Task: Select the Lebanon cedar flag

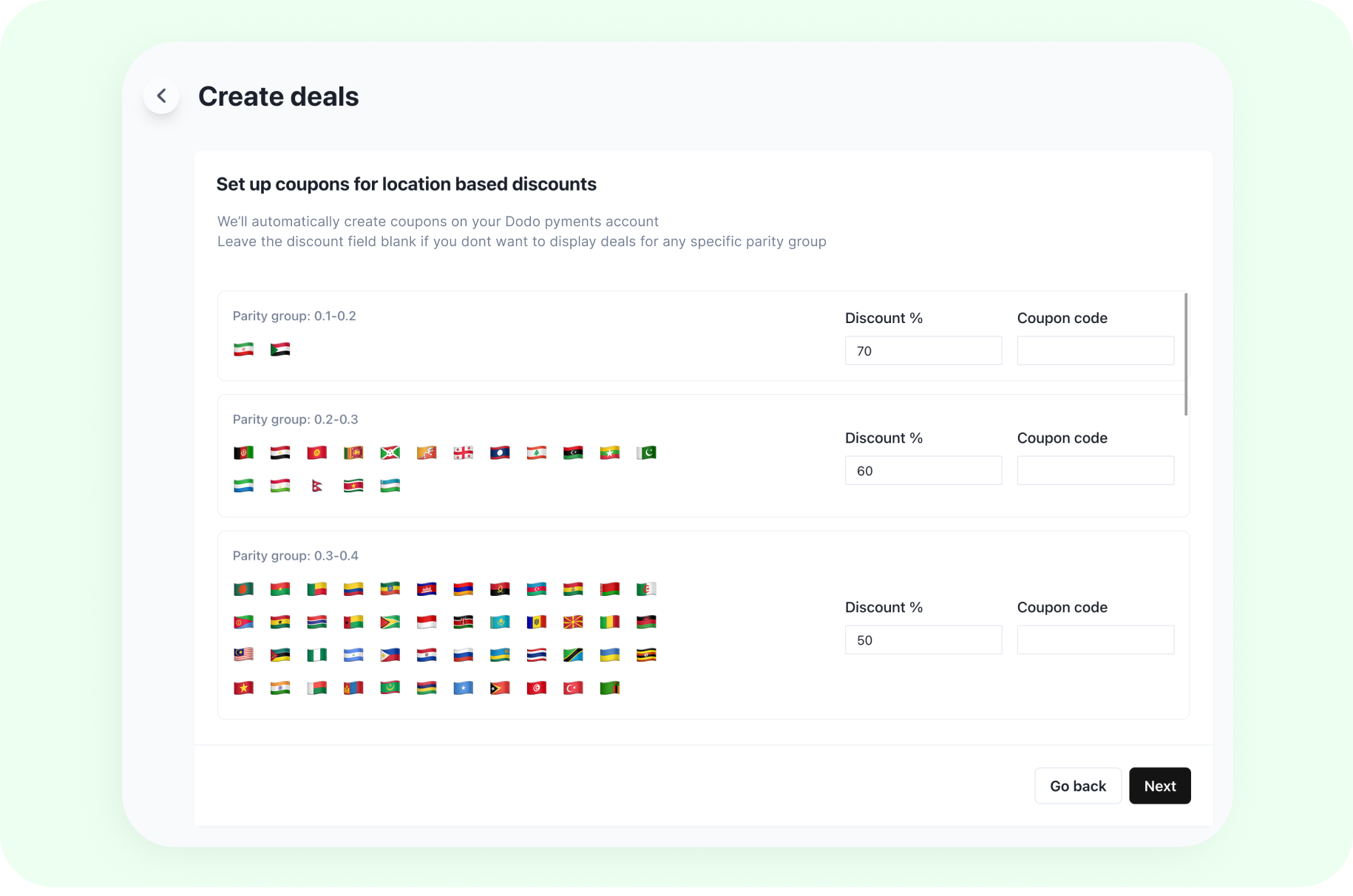Action: [x=537, y=452]
